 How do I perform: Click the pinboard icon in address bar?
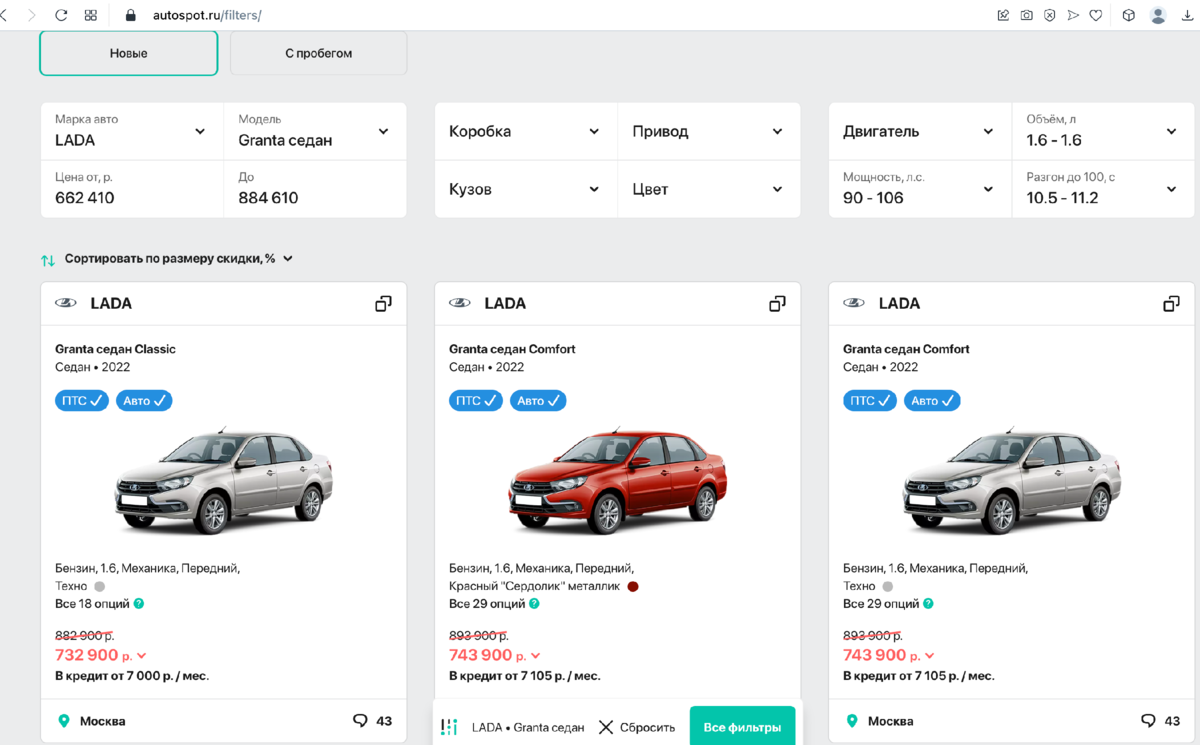[1003, 16]
